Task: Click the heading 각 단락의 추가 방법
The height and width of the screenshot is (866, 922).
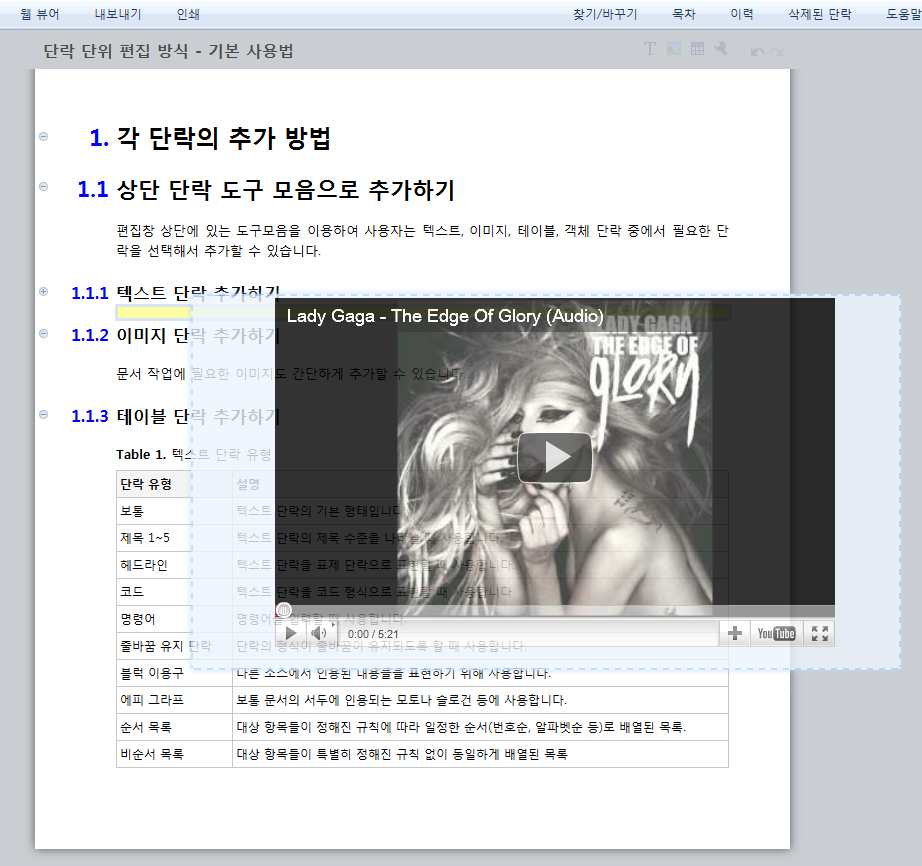Action: pos(223,138)
